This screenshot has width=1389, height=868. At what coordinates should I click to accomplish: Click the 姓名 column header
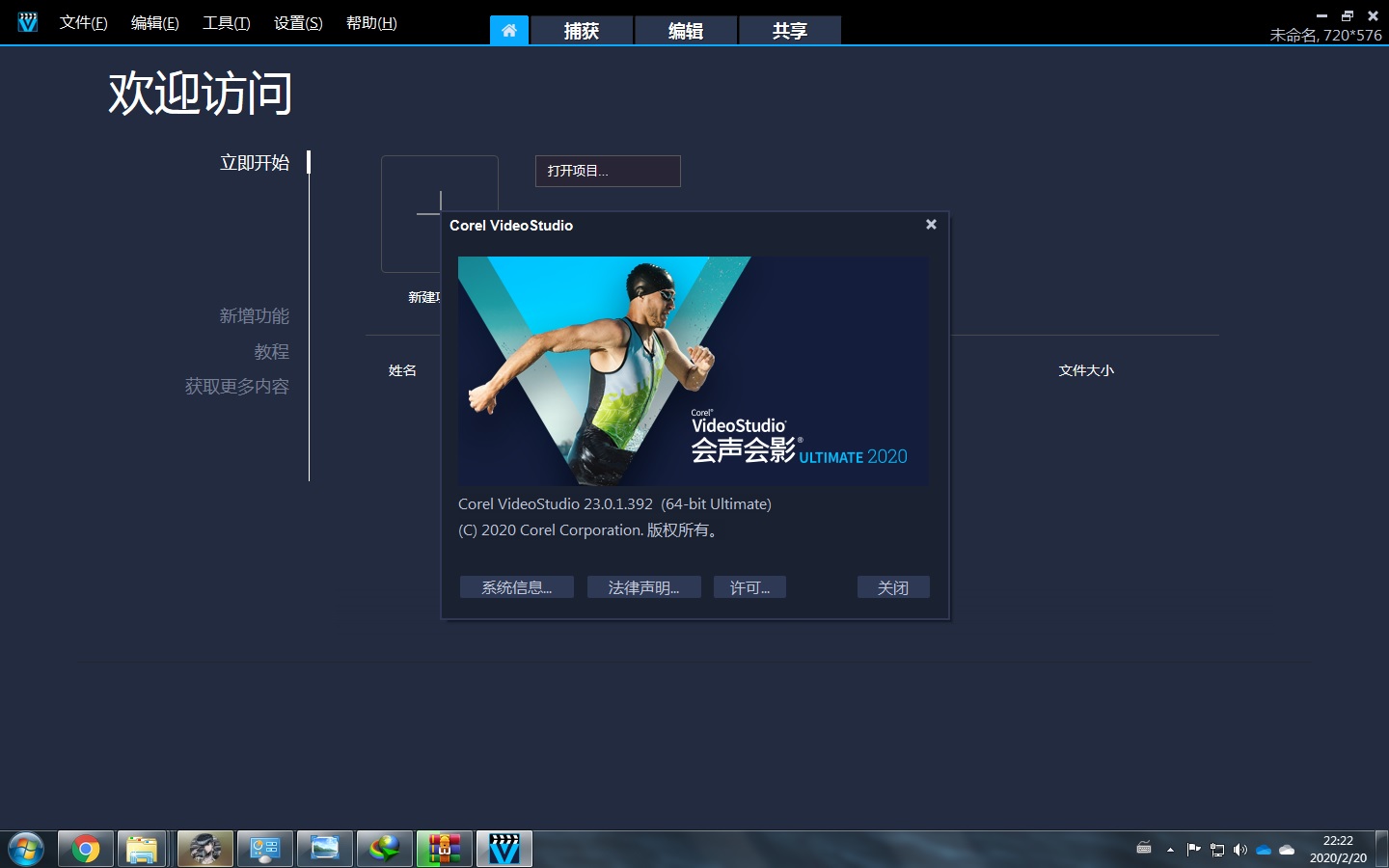click(x=402, y=370)
